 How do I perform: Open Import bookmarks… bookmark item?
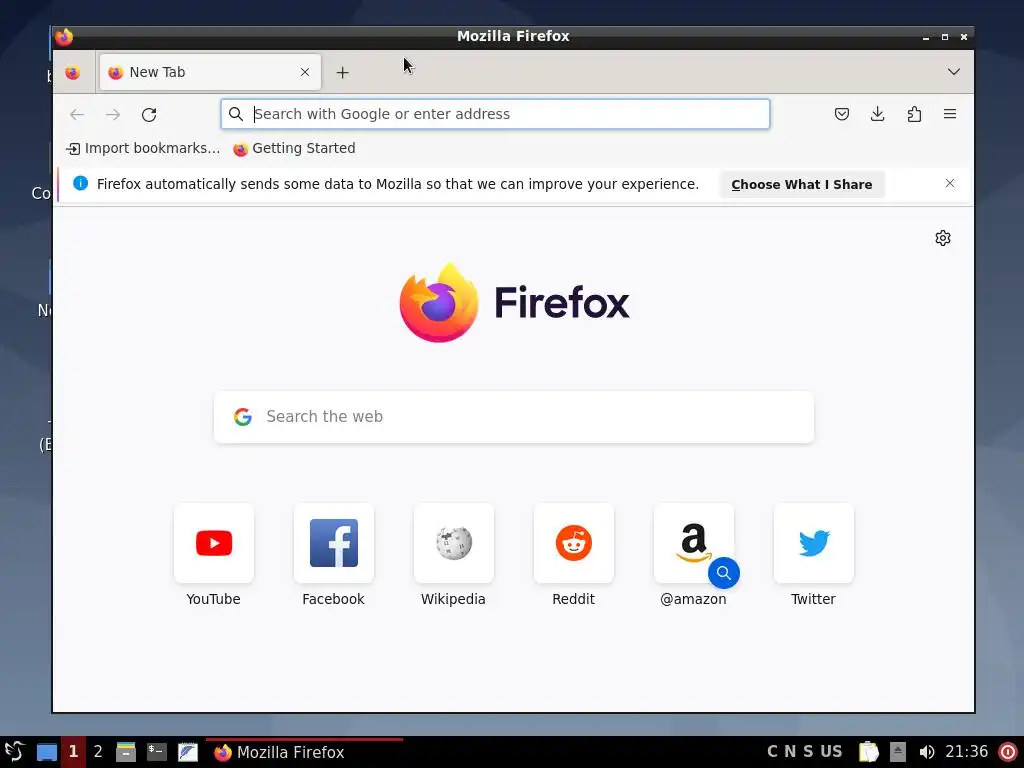(143, 148)
